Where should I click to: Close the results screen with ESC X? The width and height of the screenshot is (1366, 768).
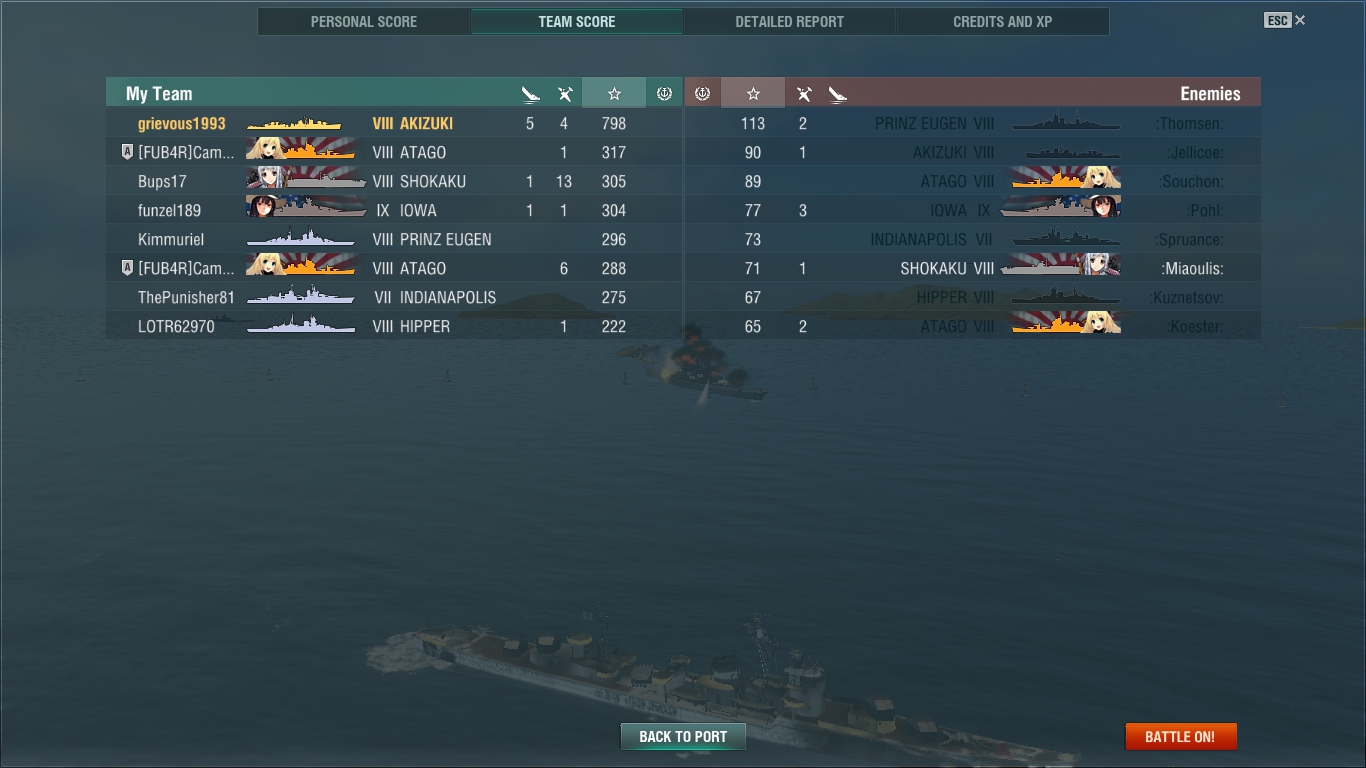[x=1285, y=20]
